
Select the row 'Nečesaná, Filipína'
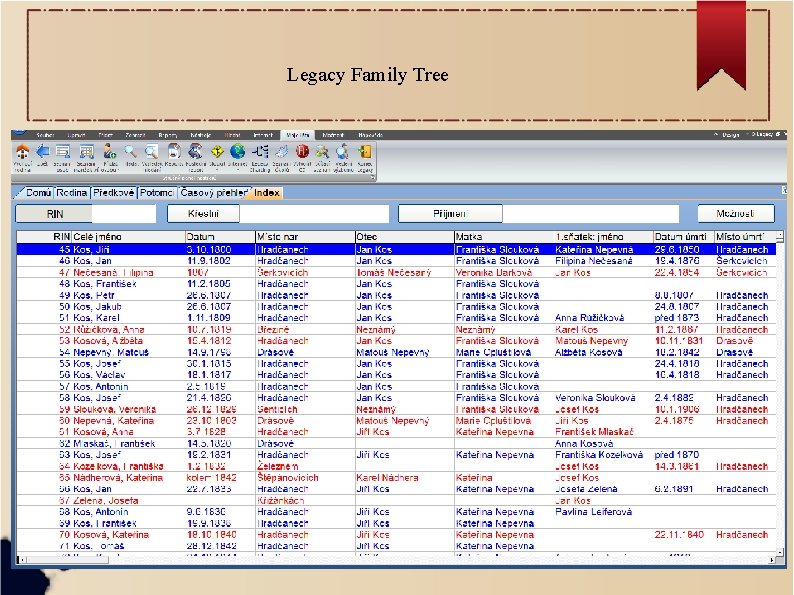pyautogui.click(x=396, y=272)
